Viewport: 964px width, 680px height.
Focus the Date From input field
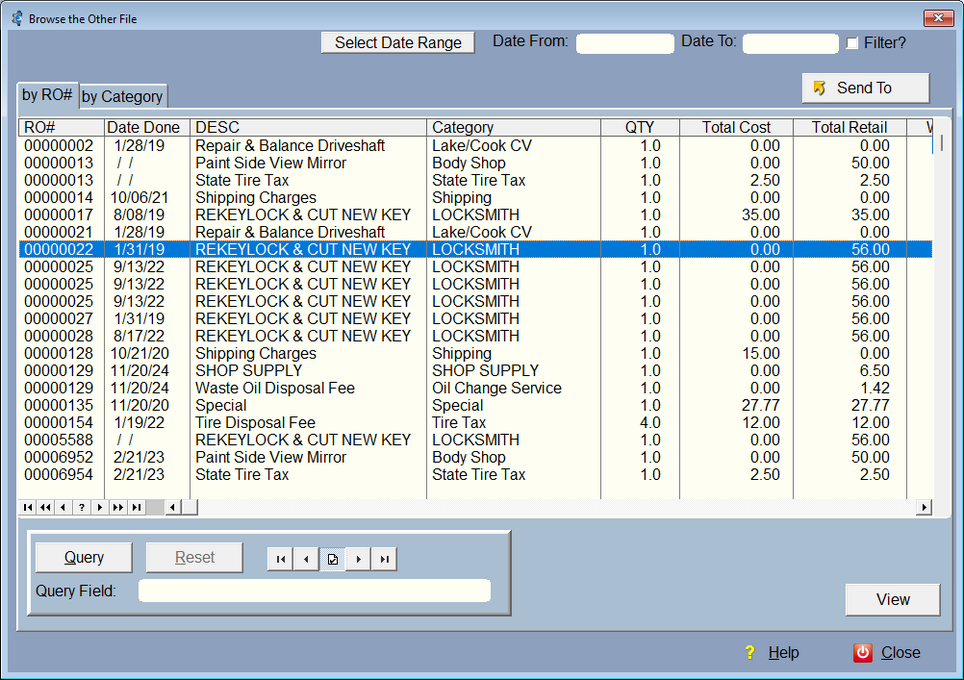pyautogui.click(x=625, y=44)
